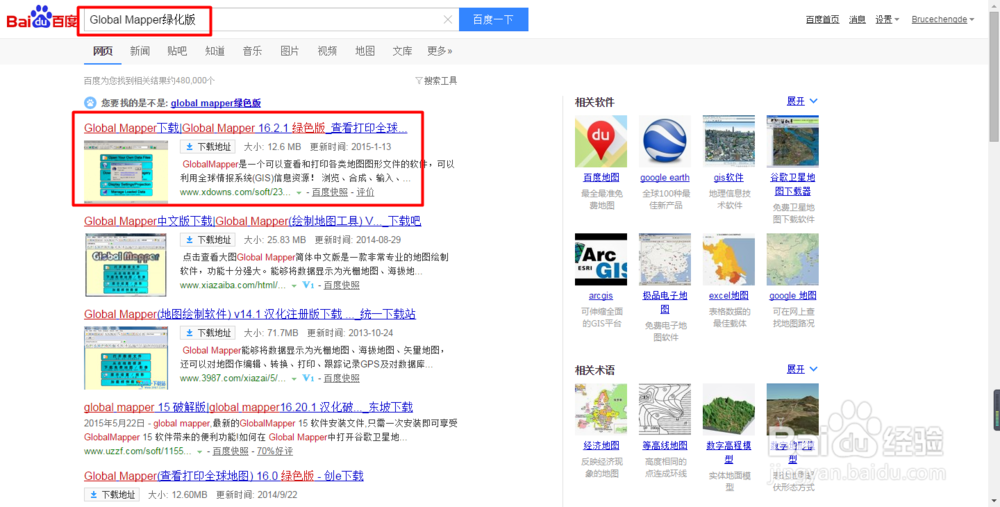
Task: Switch to the 贴吧 tab
Action: pos(177,51)
